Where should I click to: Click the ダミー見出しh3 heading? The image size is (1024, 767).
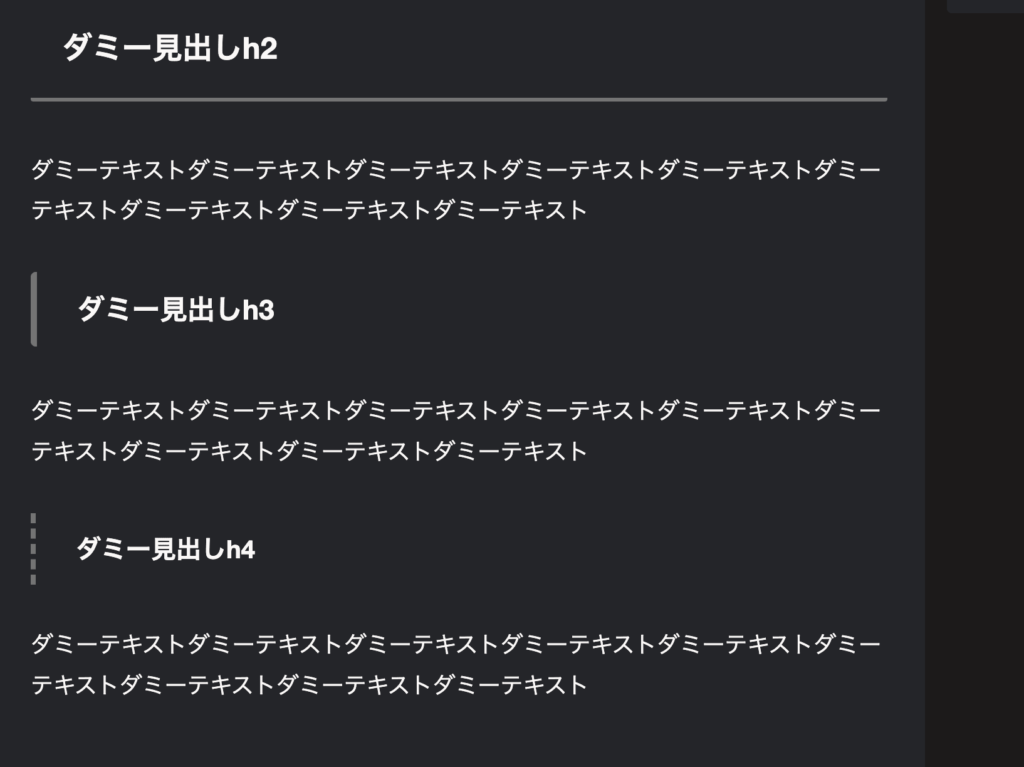(x=176, y=309)
